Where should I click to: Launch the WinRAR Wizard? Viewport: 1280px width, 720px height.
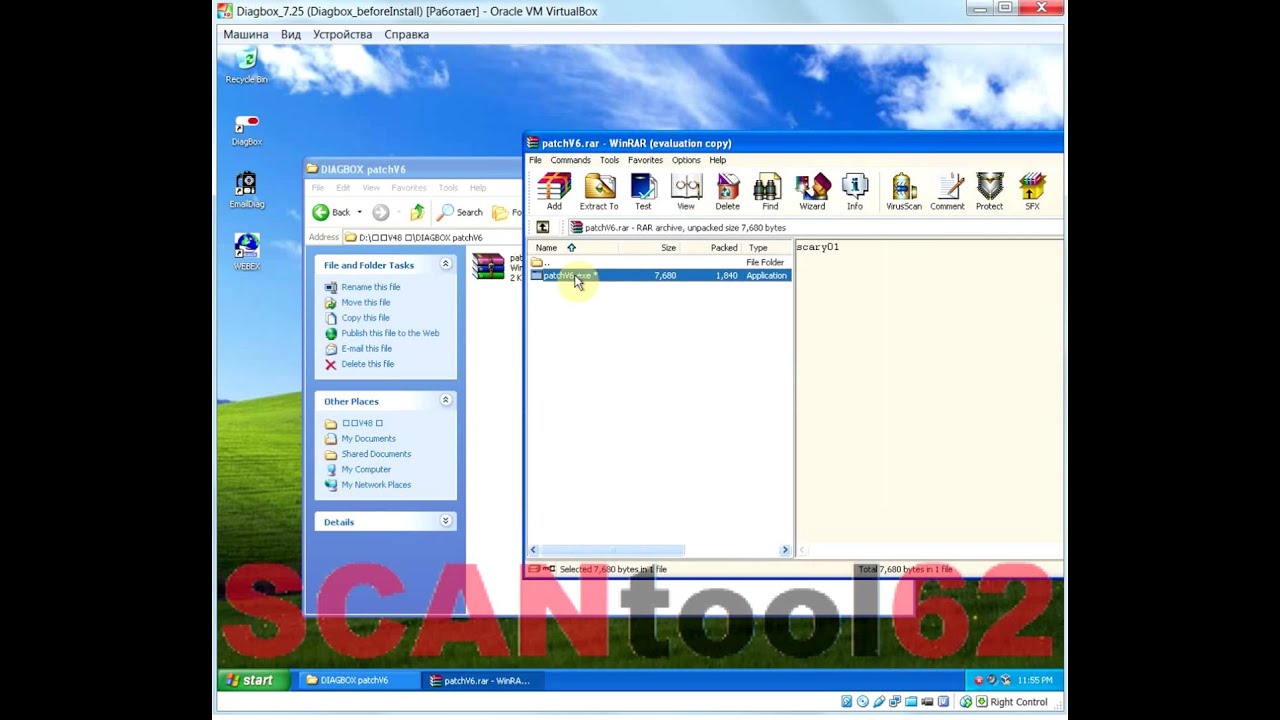pos(812,191)
